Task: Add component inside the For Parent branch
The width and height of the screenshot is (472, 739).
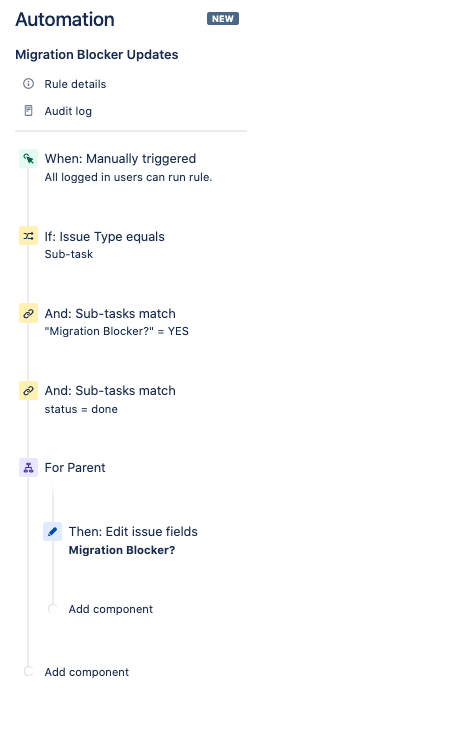Action: [111, 609]
